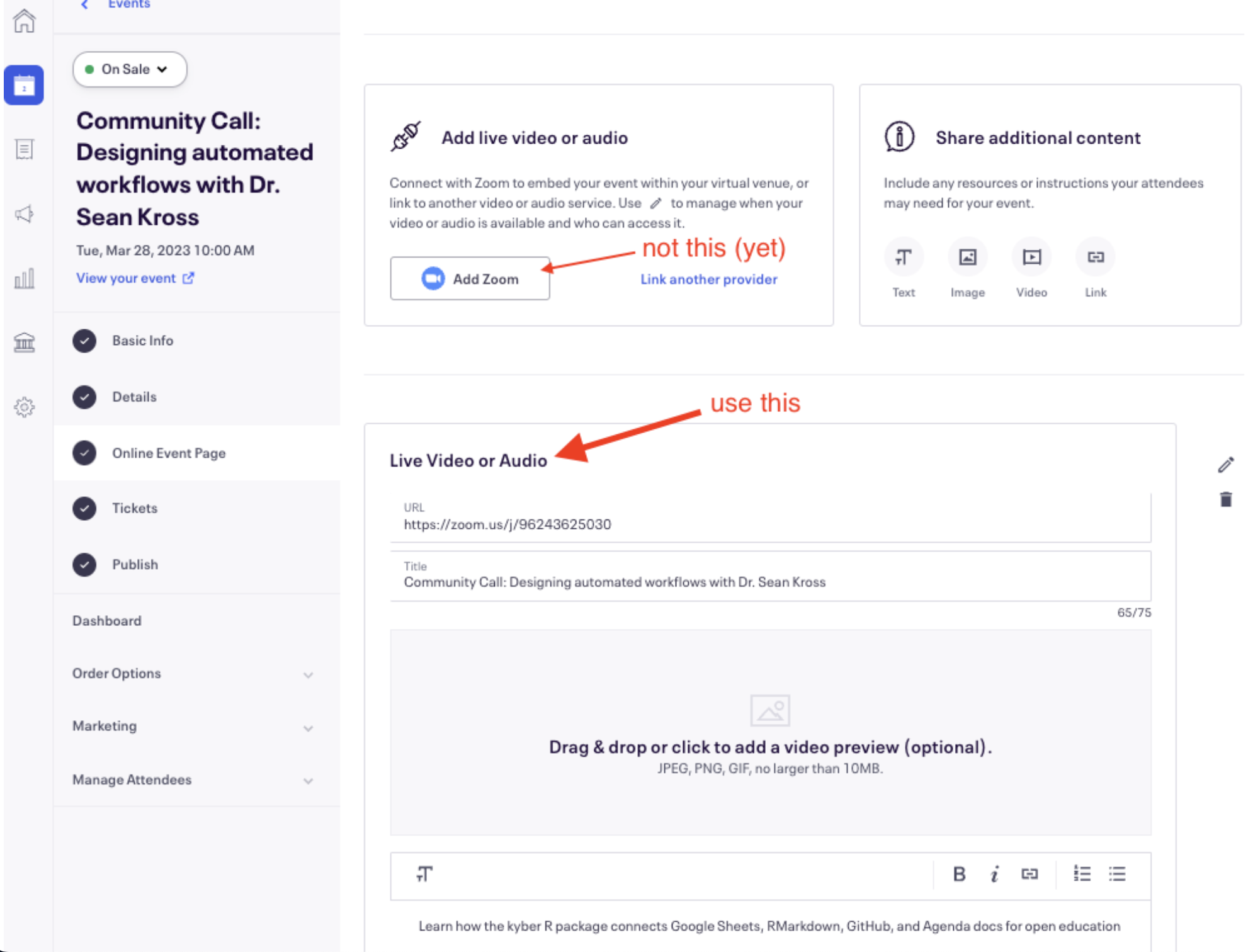Image resolution: width=1253 pixels, height=952 pixels.
Task: Expand the Manage Attendees section
Action: [x=308, y=781]
